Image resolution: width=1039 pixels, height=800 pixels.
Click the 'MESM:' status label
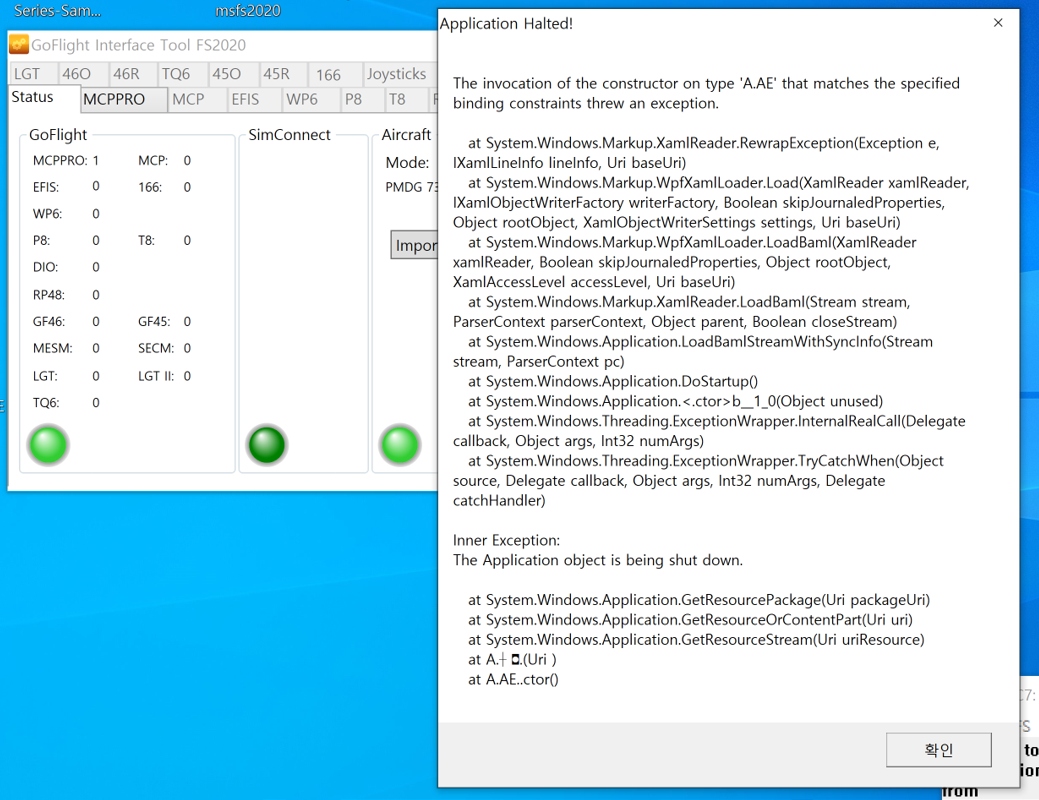tap(52, 348)
